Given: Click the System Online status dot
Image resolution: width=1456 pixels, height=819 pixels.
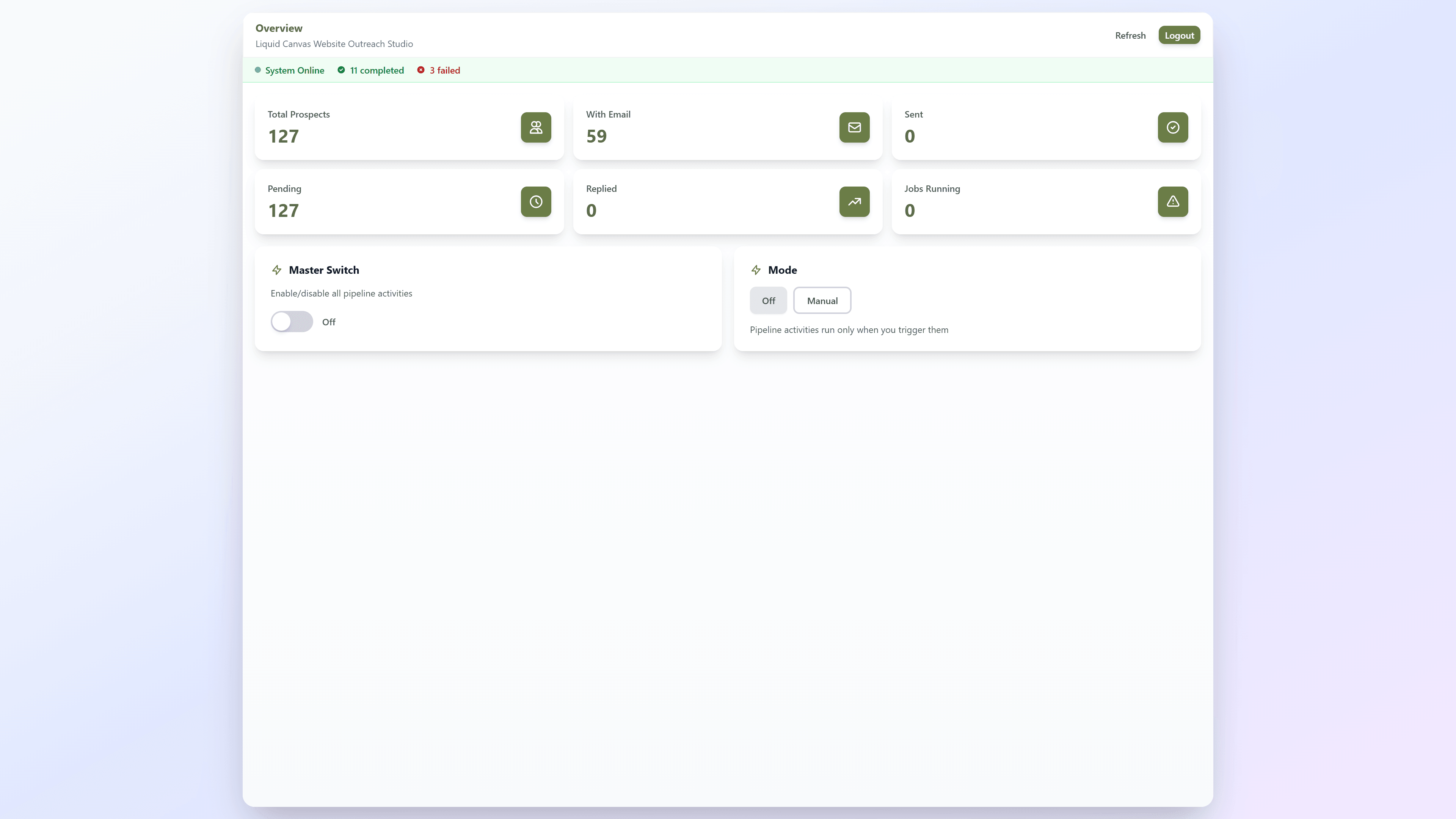Looking at the screenshot, I should click(x=258, y=70).
